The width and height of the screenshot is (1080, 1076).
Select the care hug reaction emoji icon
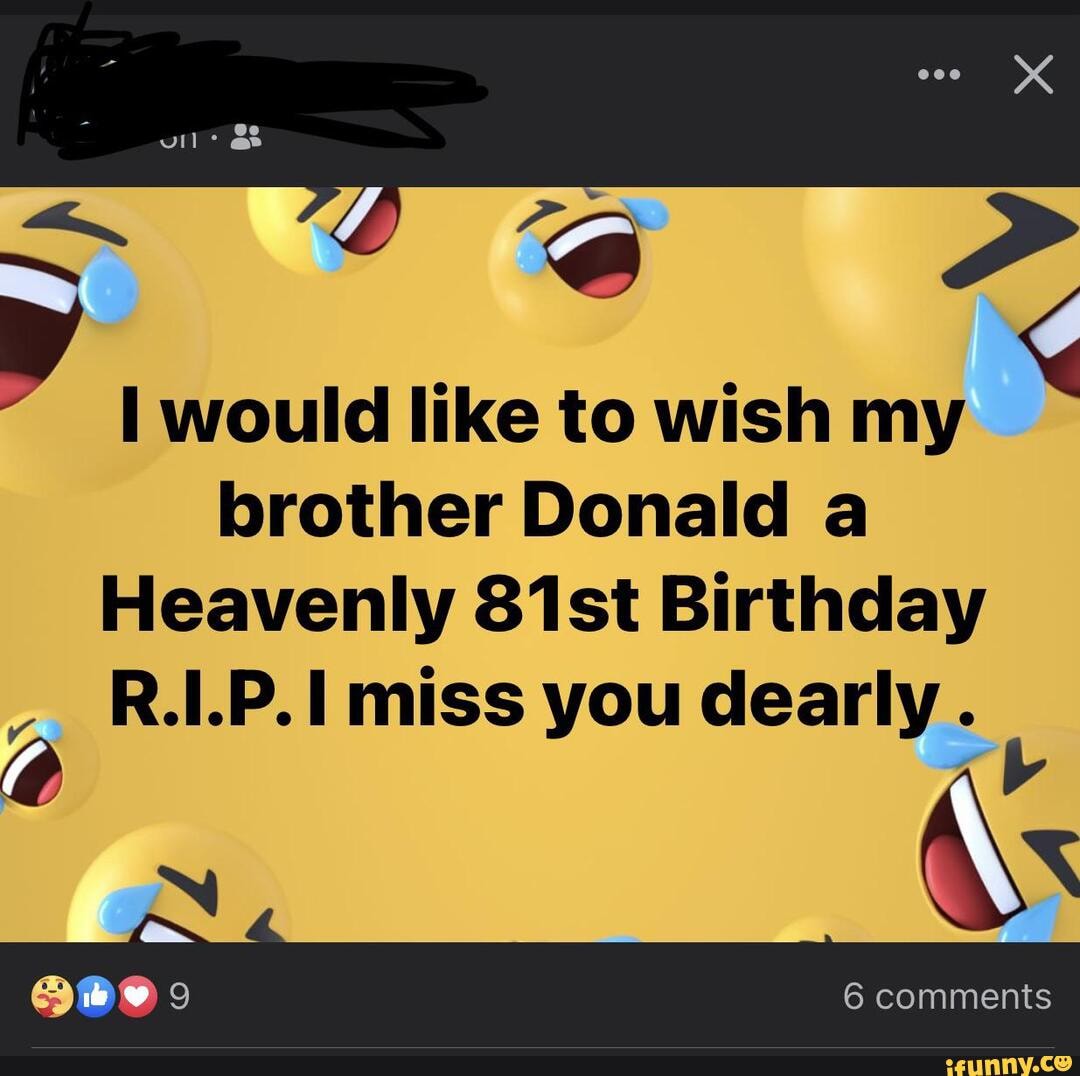[52, 996]
